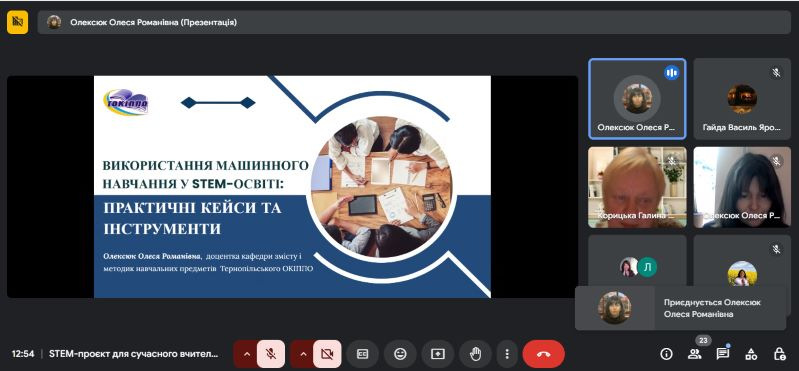Click the yellow muted-presentation icon at top left

point(18,22)
